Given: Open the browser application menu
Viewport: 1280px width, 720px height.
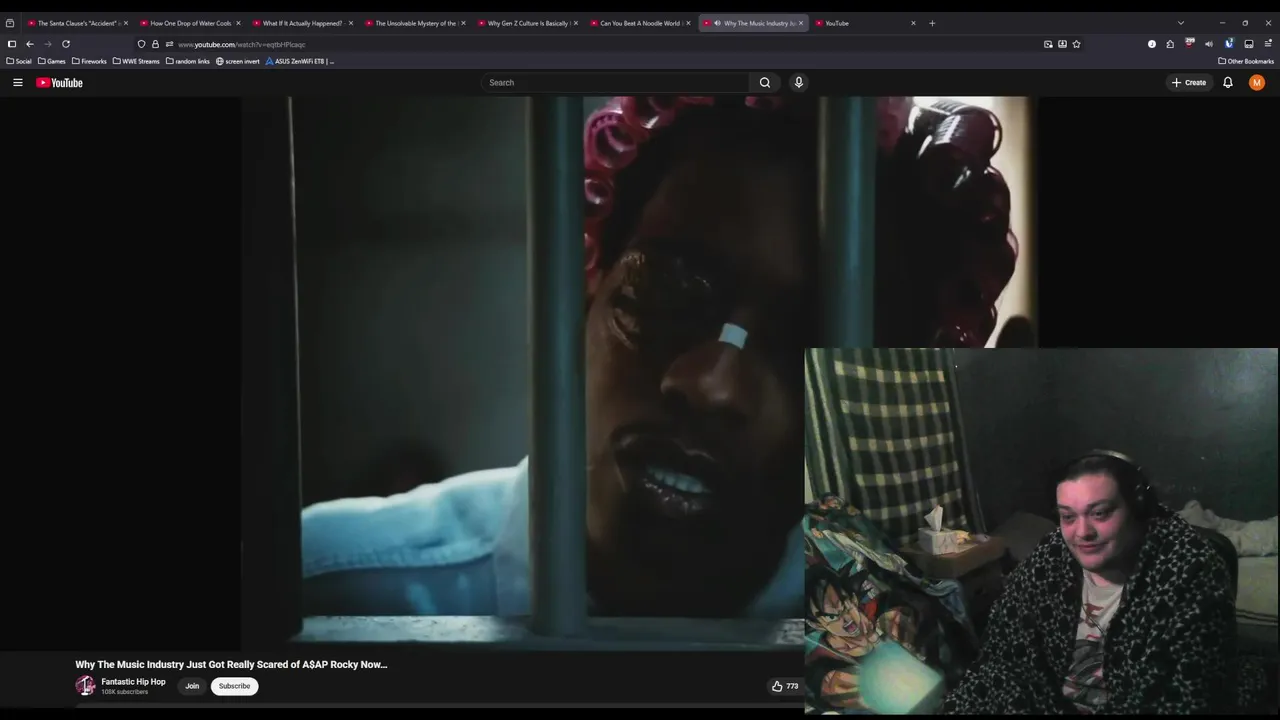Looking at the screenshot, I should [x=1269, y=44].
